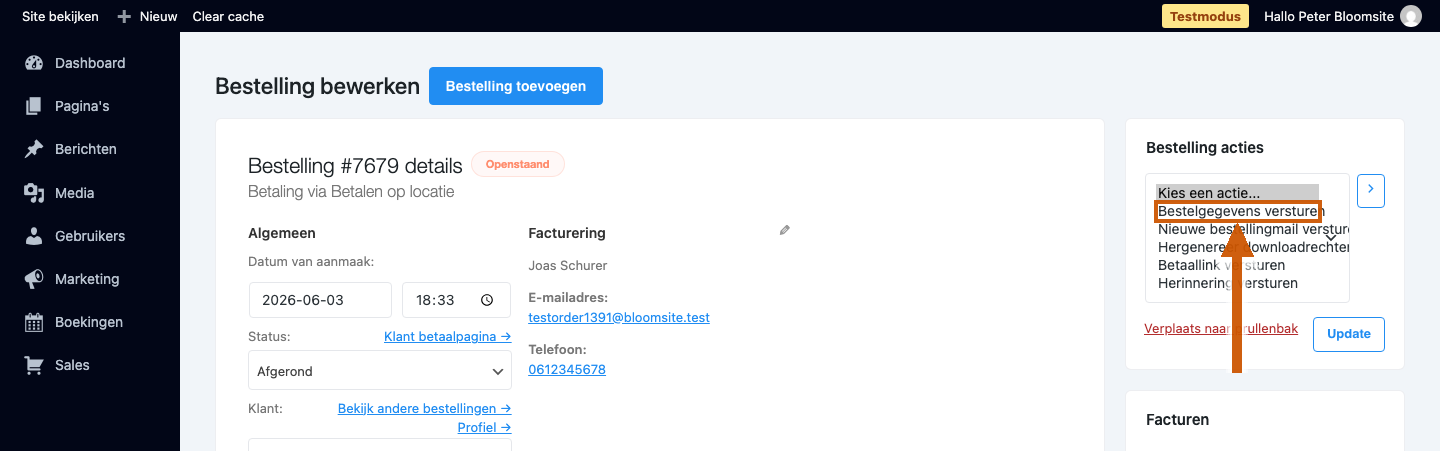Click the Openstaand status badge
This screenshot has width=1440, height=451.
click(518, 164)
